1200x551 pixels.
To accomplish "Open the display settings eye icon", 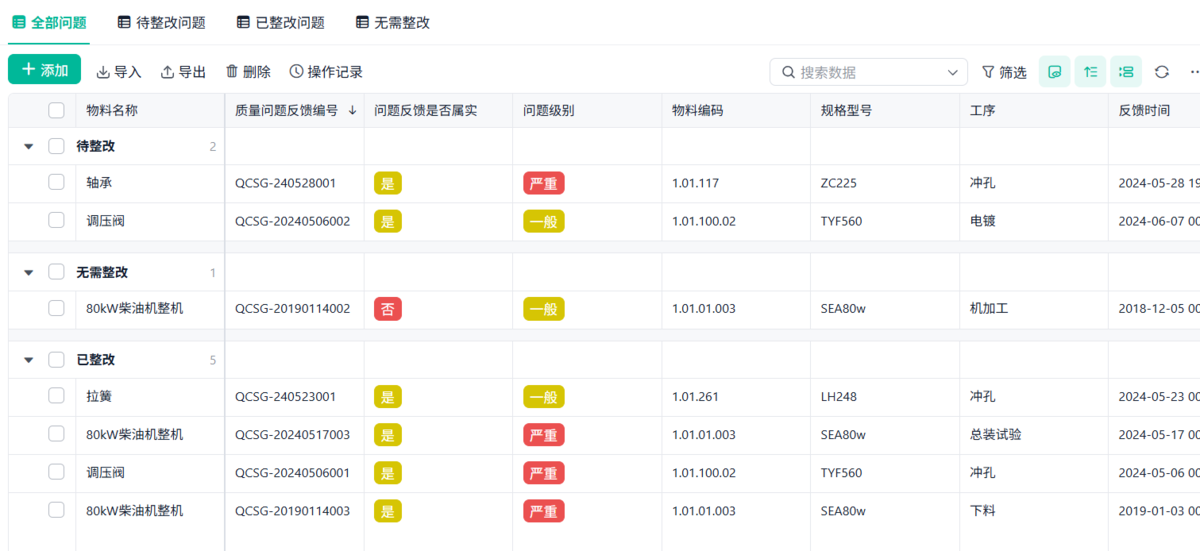I will [1054, 72].
